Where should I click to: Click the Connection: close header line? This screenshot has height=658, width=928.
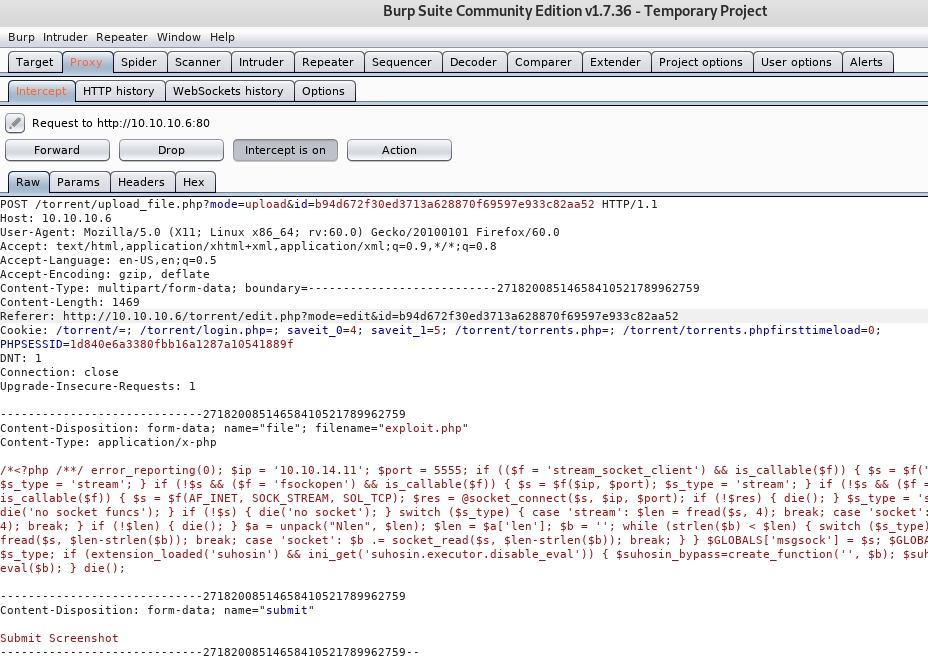(x=59, y=372)
